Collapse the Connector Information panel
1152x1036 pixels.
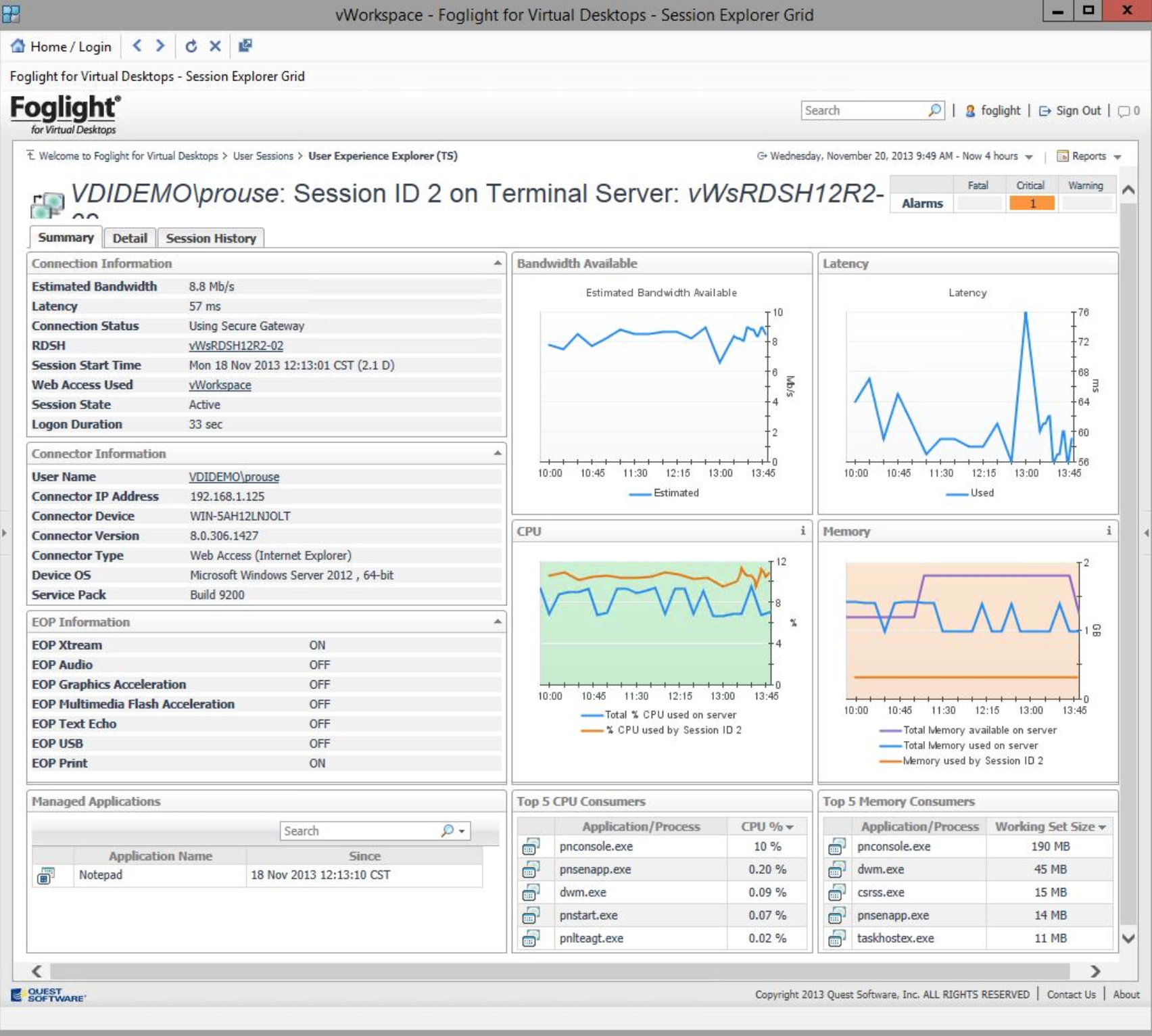[x=498, y=453]
